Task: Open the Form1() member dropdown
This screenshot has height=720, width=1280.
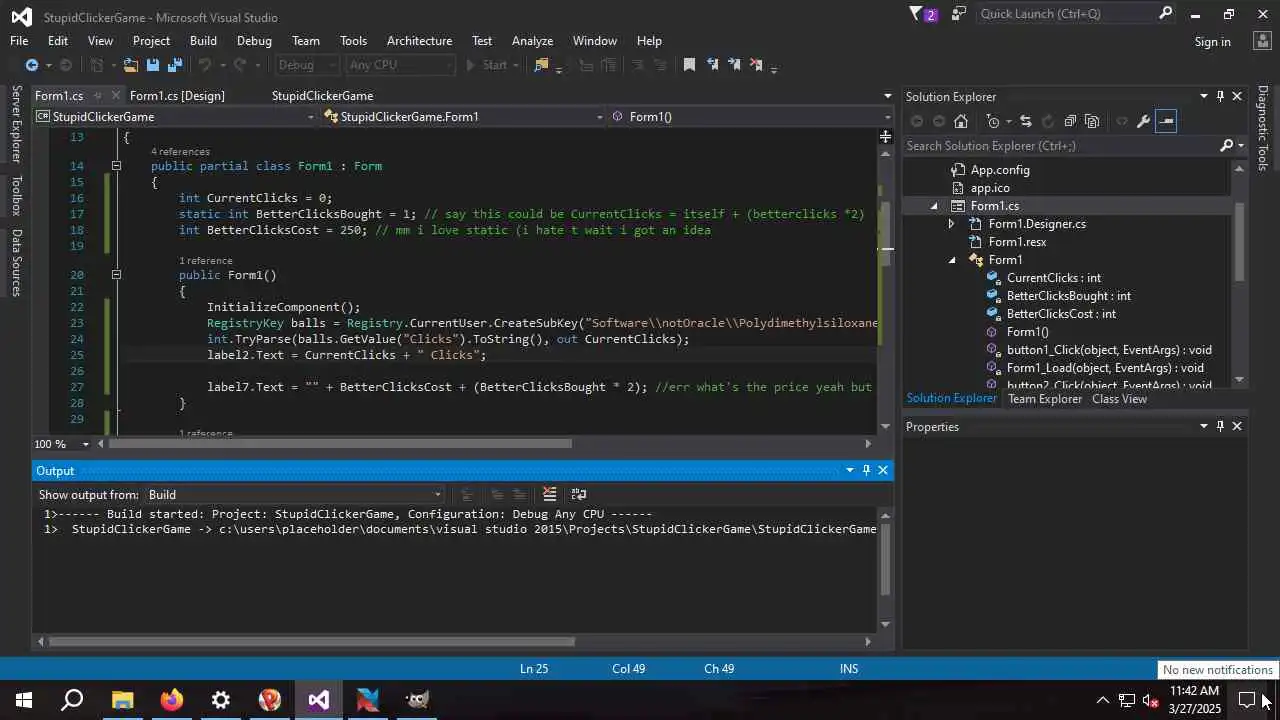Action: click(x=886, y=117)
